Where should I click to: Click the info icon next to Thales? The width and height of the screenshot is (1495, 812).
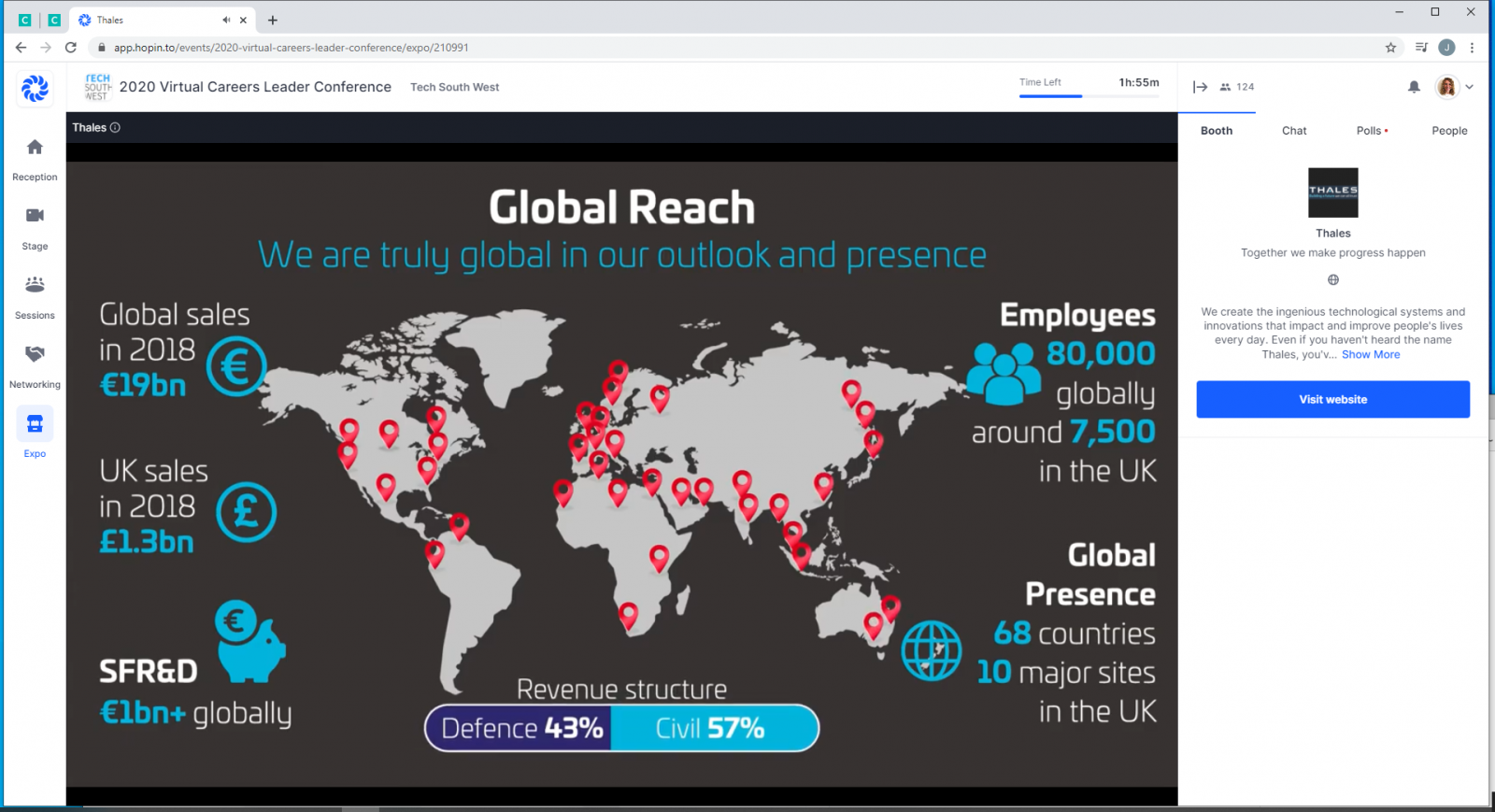point(115,128)
